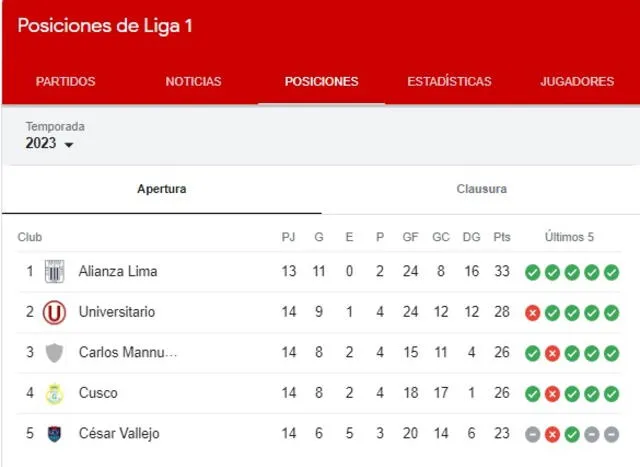Click the Carlos Mannucci club crest

54,353
